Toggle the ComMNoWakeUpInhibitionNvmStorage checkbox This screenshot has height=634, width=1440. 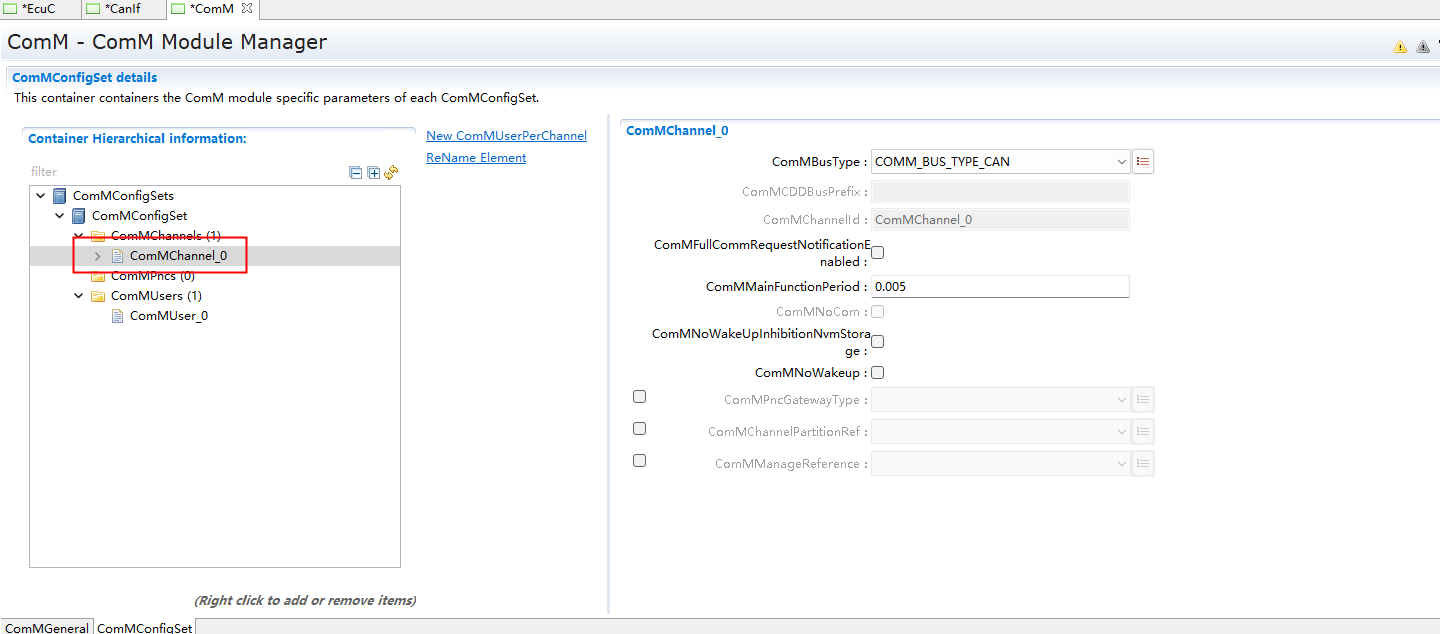coord(878,342)
